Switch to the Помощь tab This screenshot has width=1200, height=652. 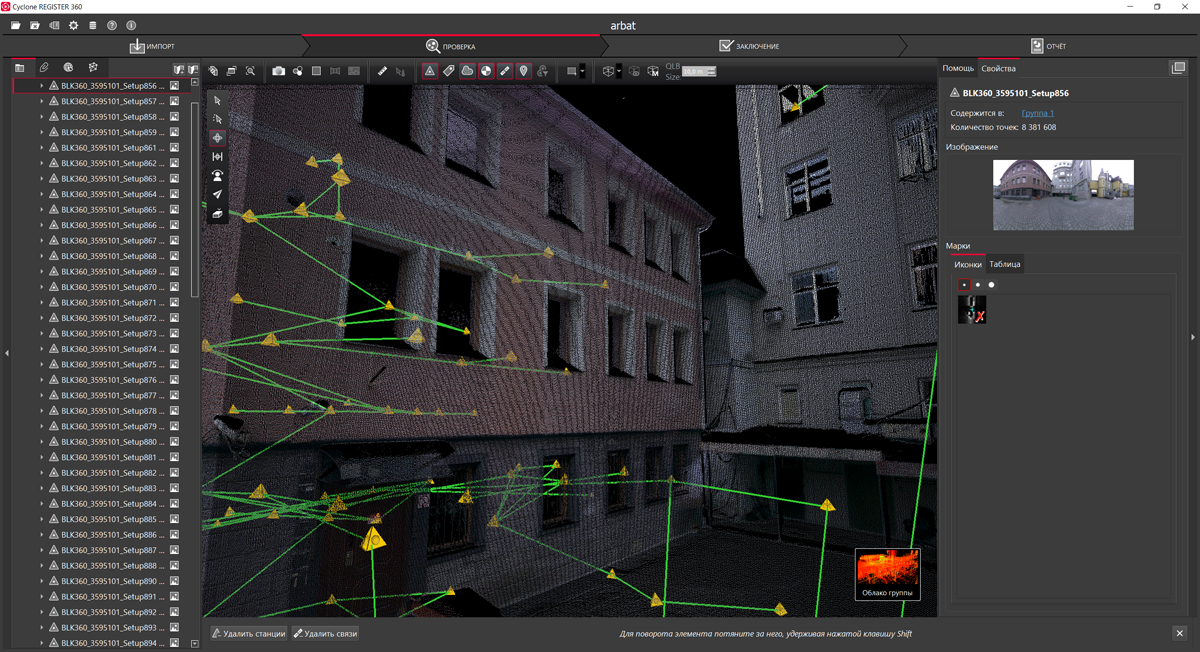[x=958, y=68]
